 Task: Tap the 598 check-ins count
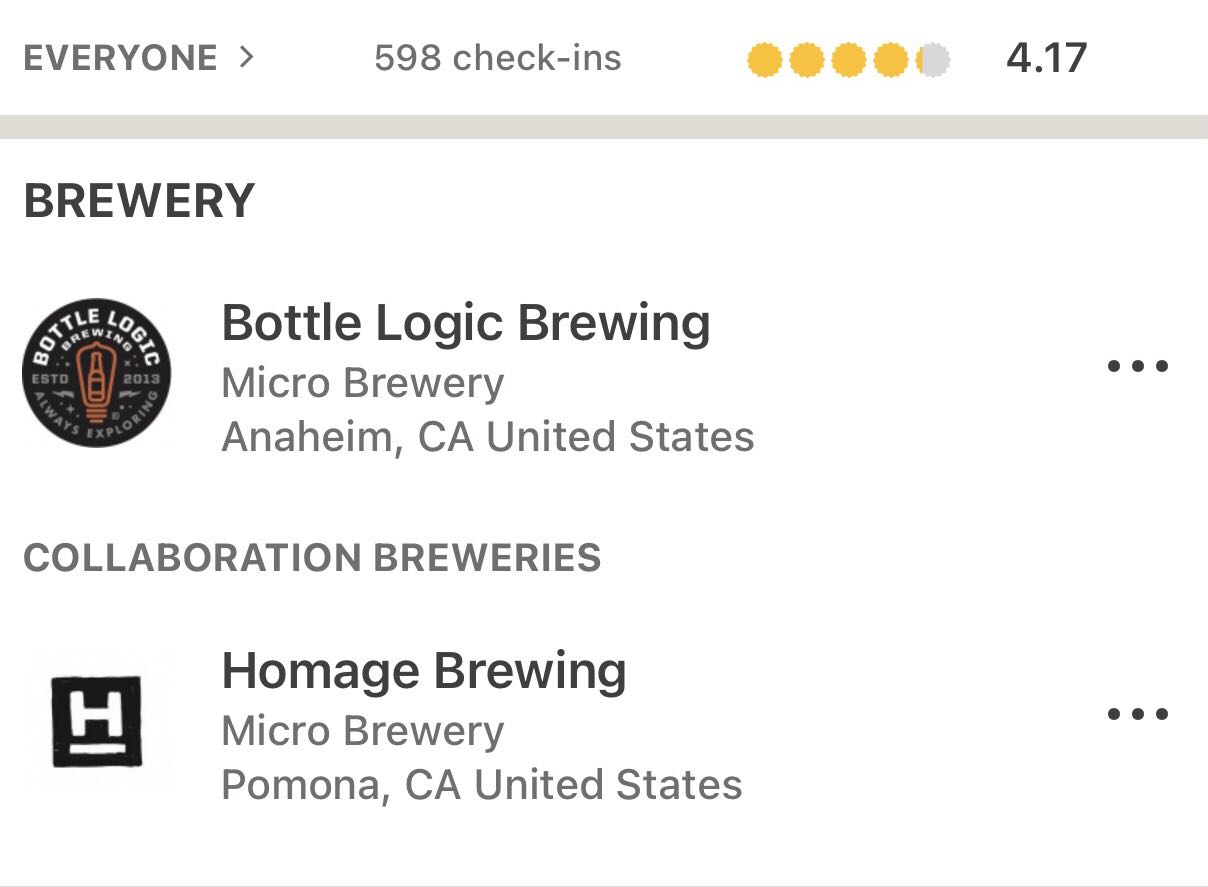[497, 58]
